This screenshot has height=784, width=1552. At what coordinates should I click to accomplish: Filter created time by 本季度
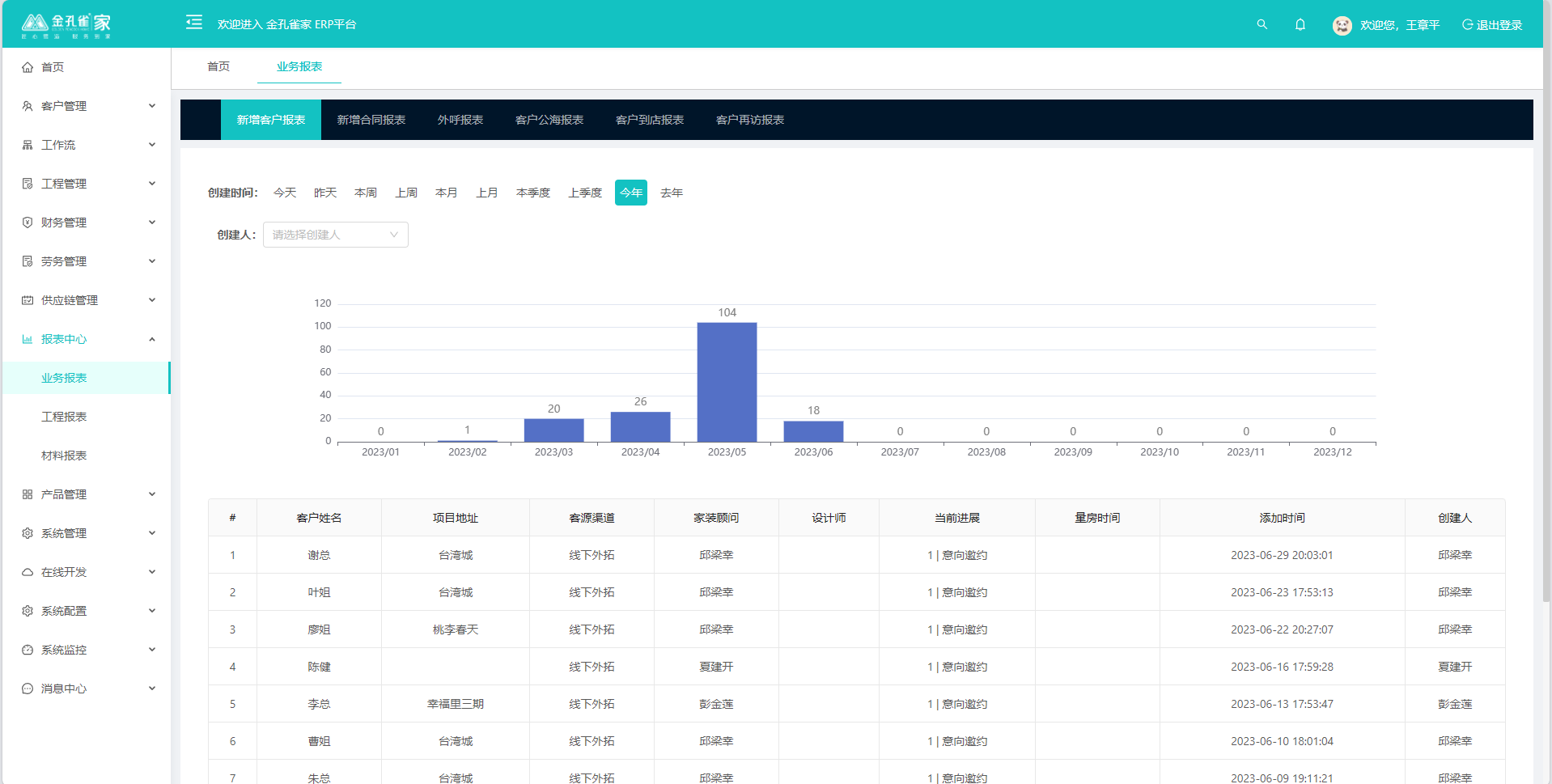click(533, 193)
